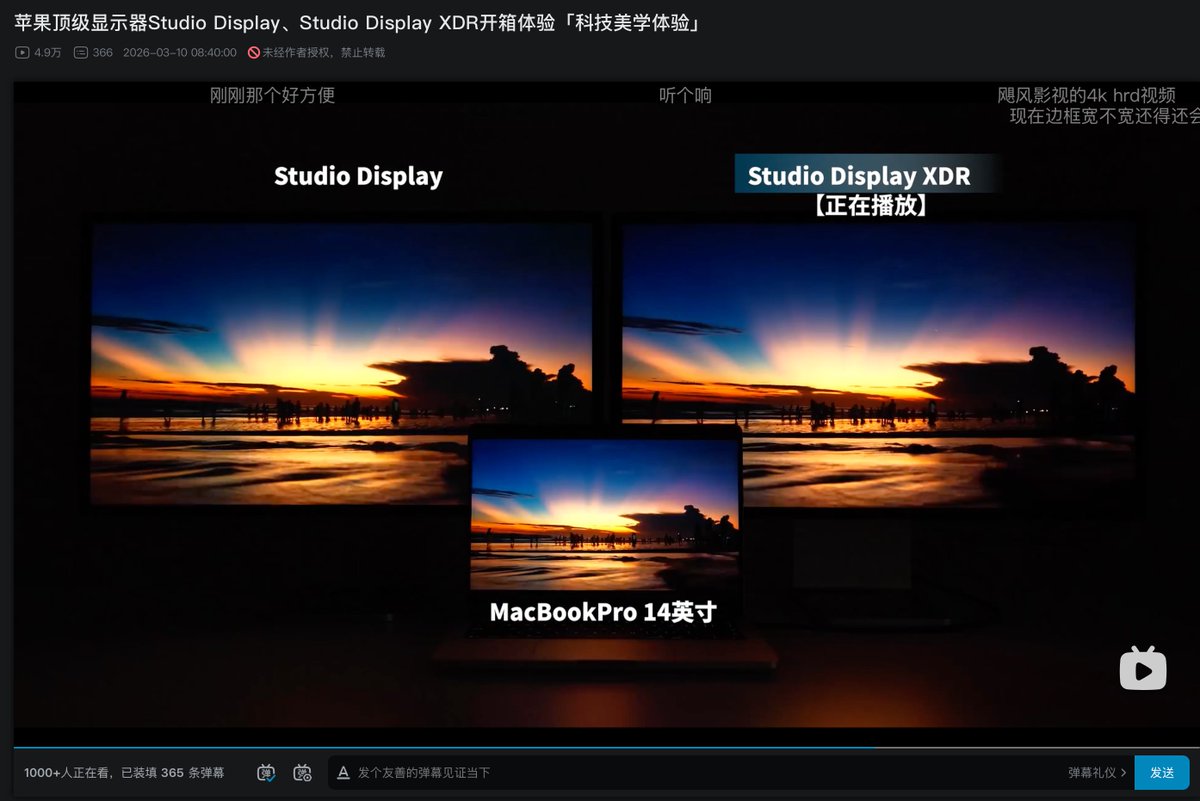Viewport: 1200px width, 801px height.
Task: Click the play count icon beside 4.9万
Action: (x=22, y=52)
